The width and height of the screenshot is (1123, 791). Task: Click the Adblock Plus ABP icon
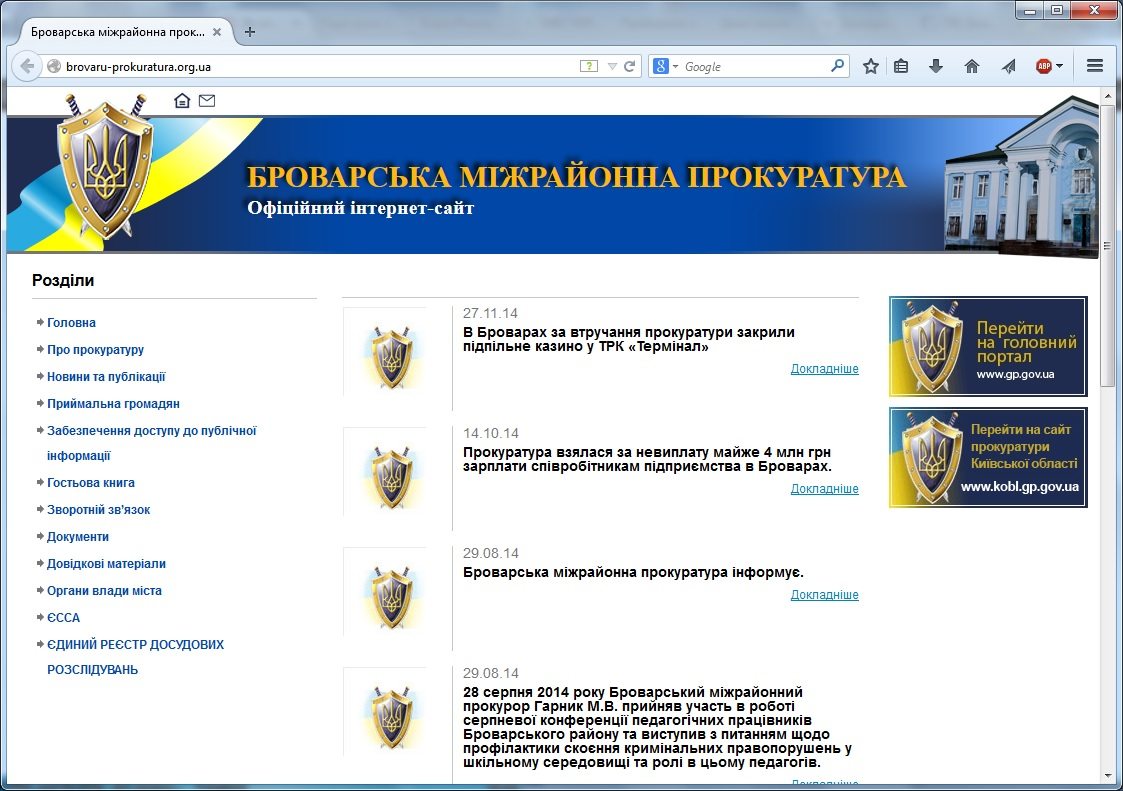coord(1043,66)
